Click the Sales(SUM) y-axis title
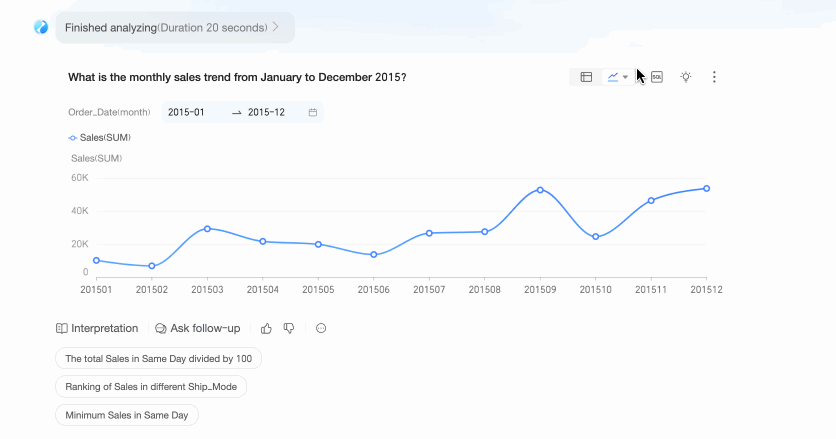 coord(97,158)
